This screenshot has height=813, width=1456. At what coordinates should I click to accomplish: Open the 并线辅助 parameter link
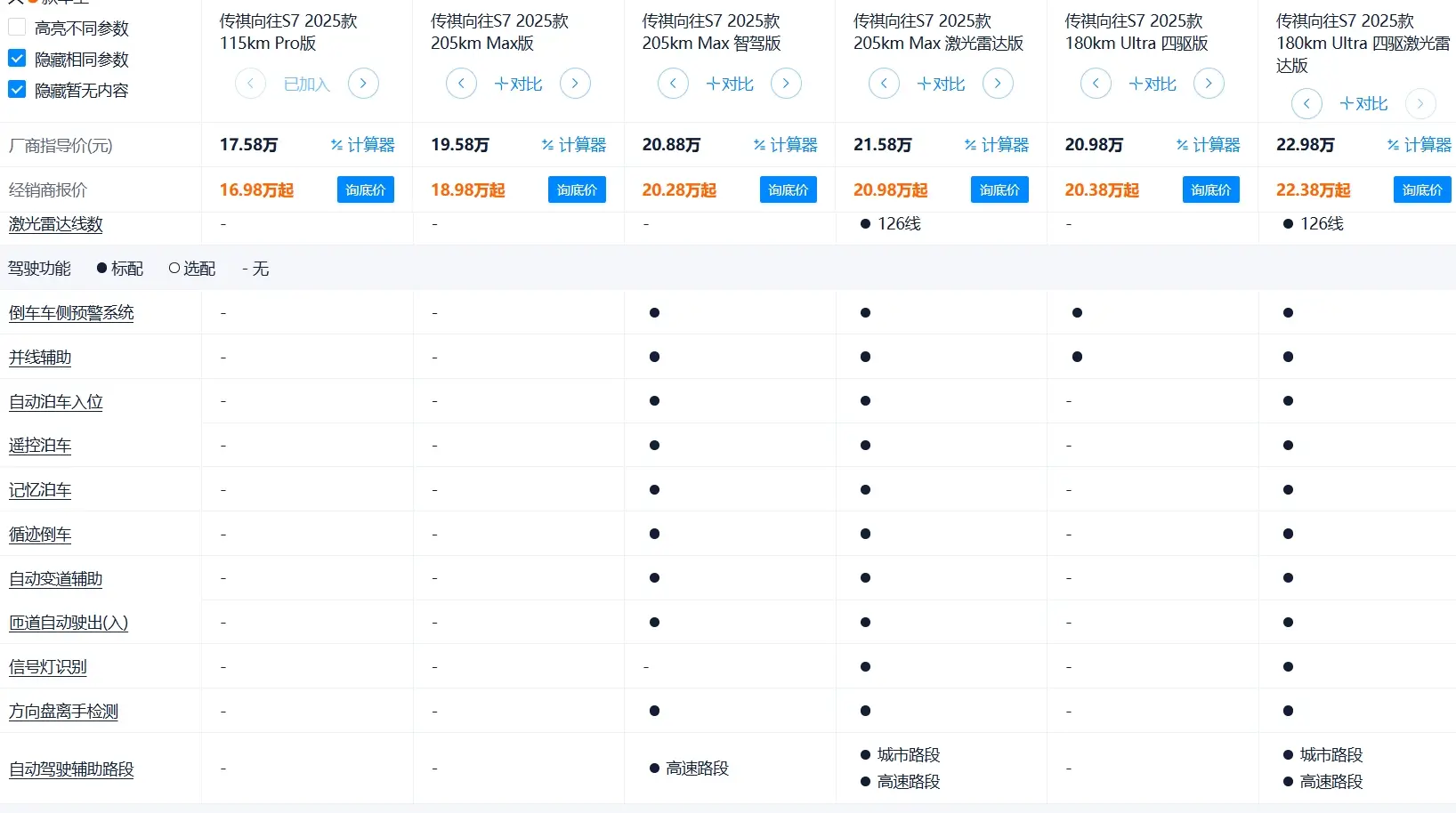tap(40, 358)
